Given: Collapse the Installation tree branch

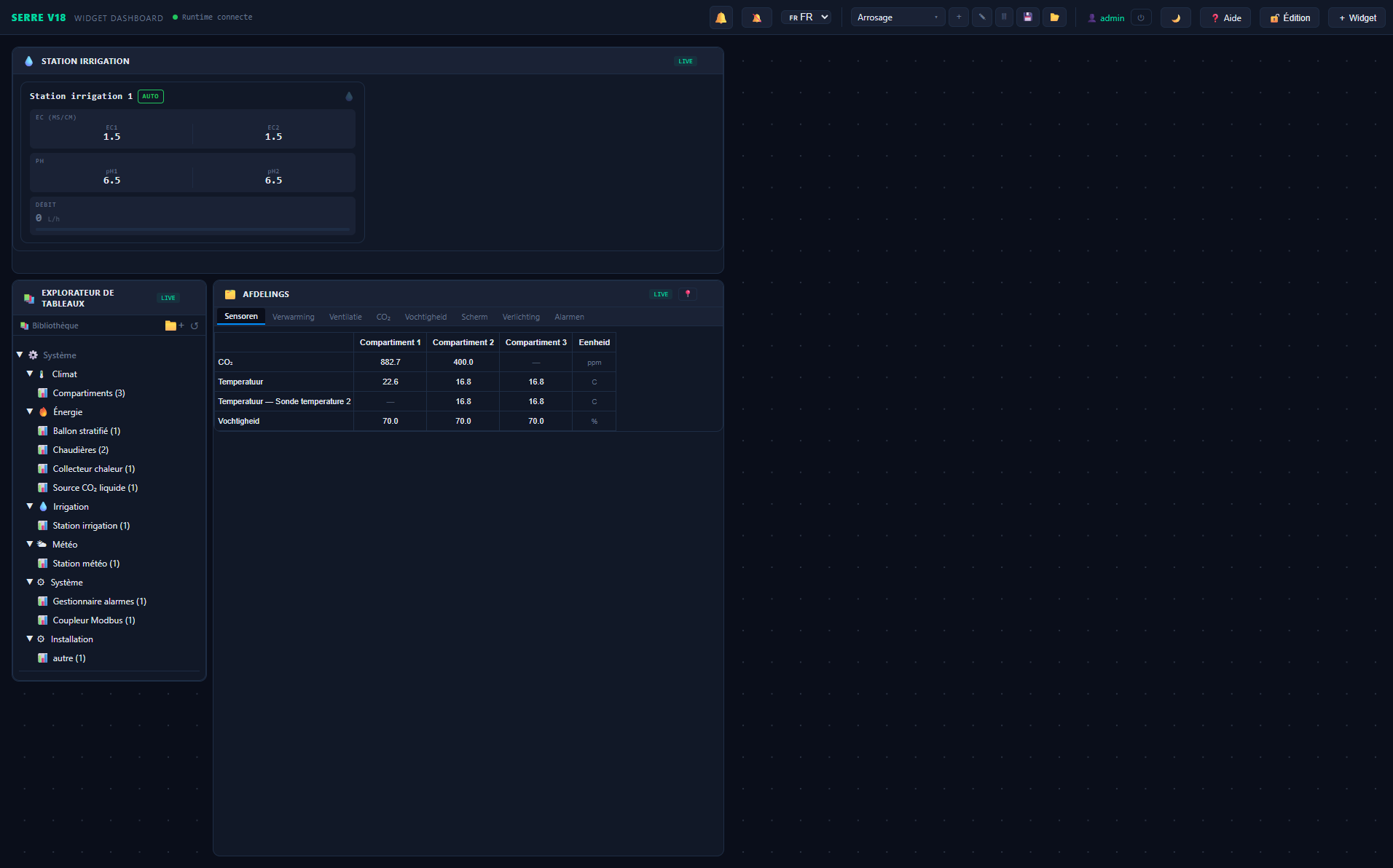Looking at the screenshot, I should point(30,639).
